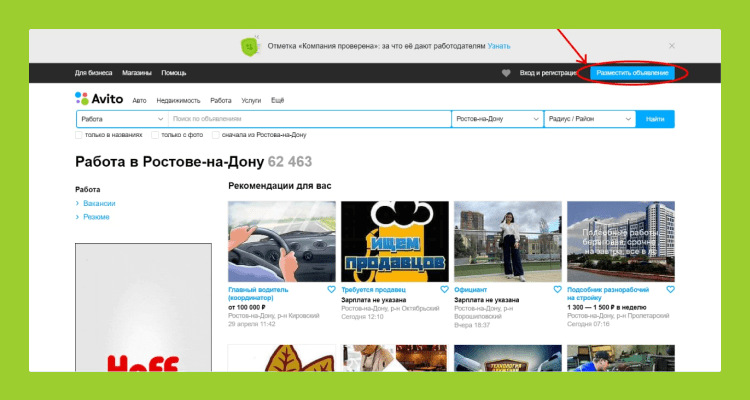The width and height of the screenshot is (750, 400).
Task: Open favorites via the heart icon in header
Action: [507, 73]
